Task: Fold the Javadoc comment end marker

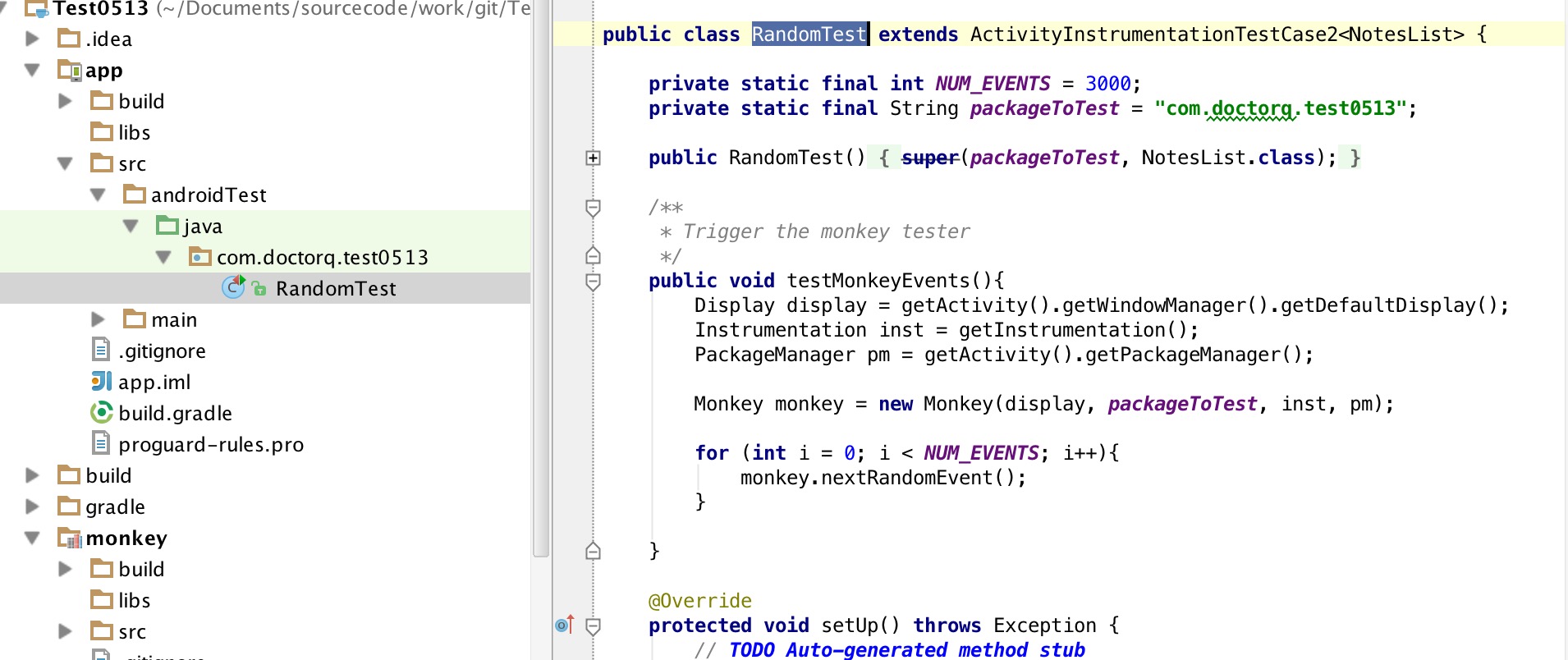Action: pos(593,255)
